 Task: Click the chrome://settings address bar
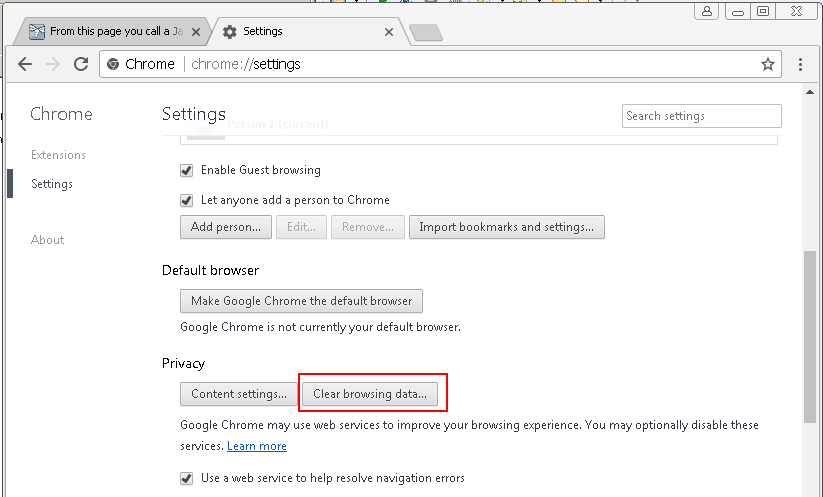(x=440, y=64)
